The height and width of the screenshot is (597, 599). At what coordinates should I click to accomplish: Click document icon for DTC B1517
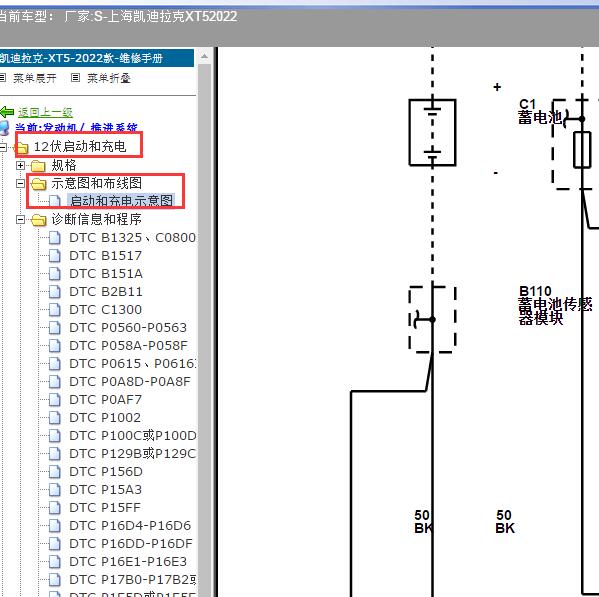55,256
